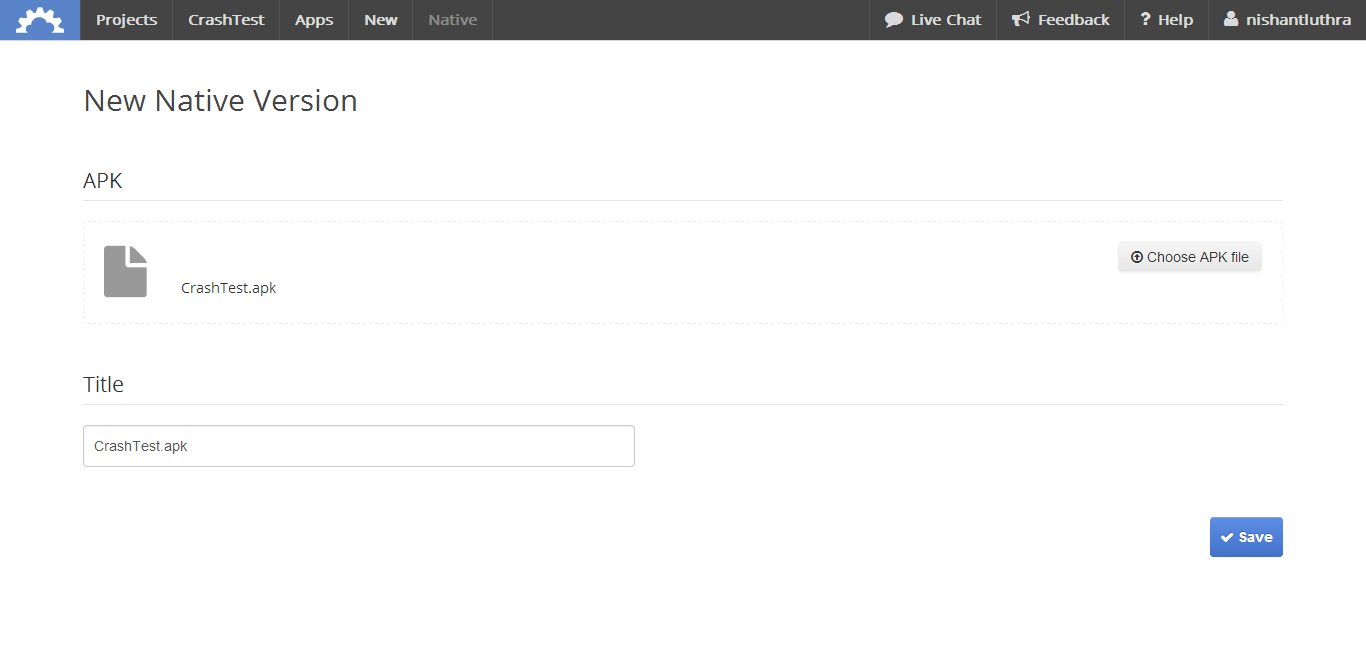This screenshot has height=667, width=1366.
Task: Click the gear-cloud logo home icon
Action: point(40,20)
